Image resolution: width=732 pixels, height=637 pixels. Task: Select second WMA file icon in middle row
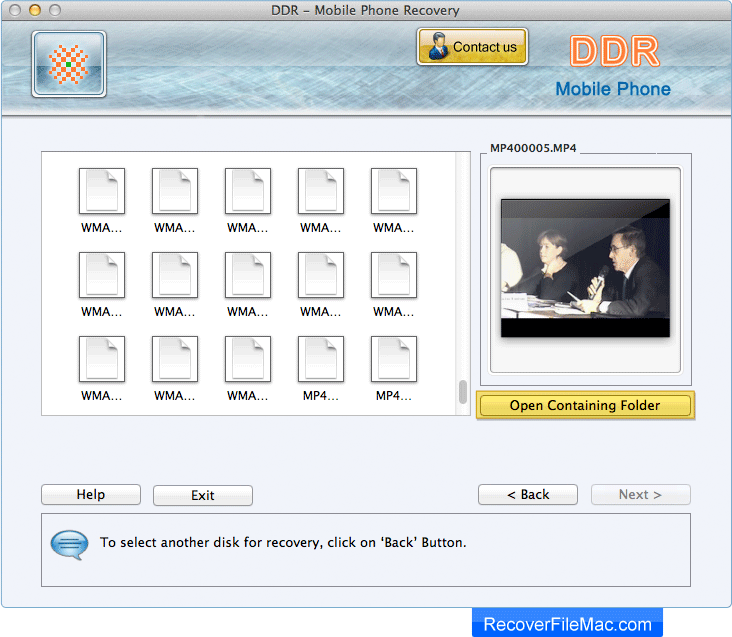pyautogui.click(x=175, y=275)
